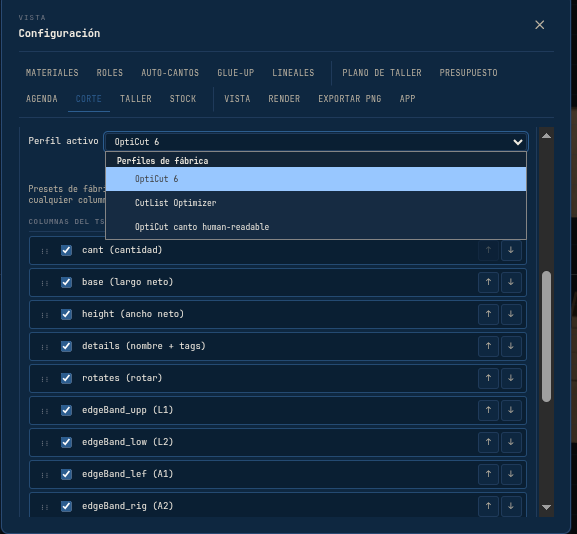The height and width of the screenshot is (534, 577).
Task: Go to Agenda tab
Action: tap(42, 99)
